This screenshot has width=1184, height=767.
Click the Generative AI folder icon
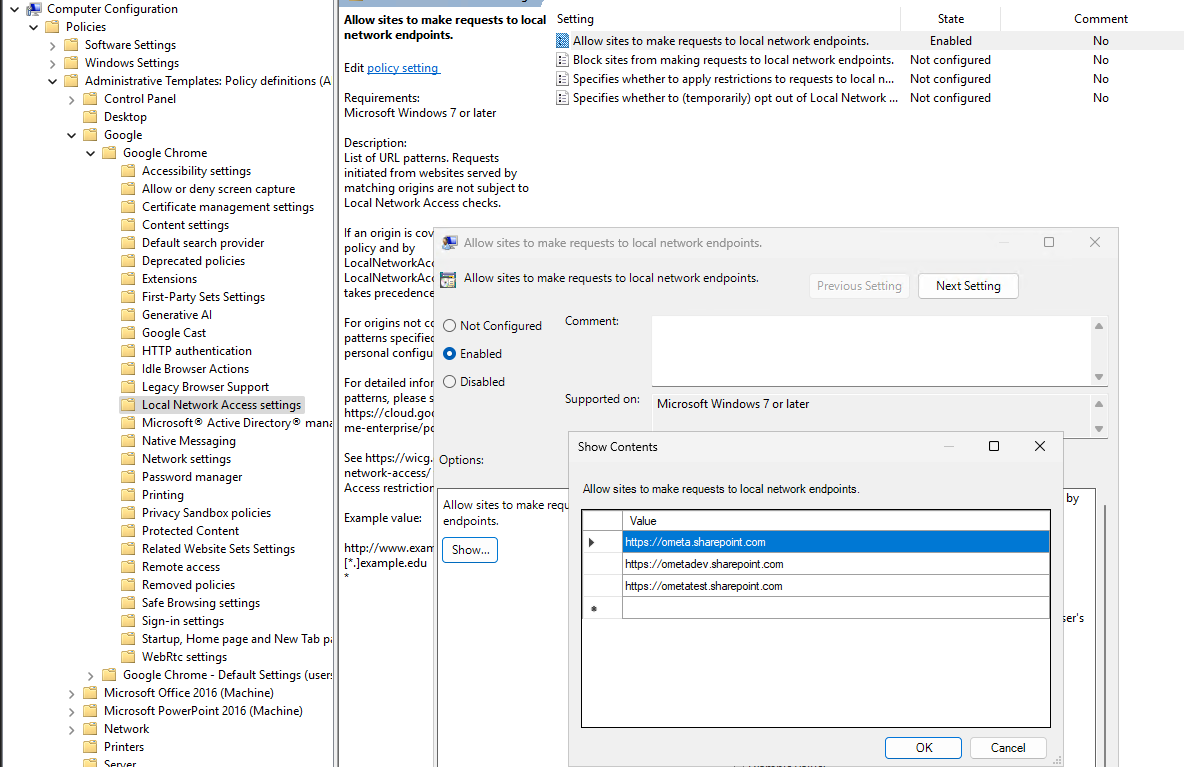[128, 315]
